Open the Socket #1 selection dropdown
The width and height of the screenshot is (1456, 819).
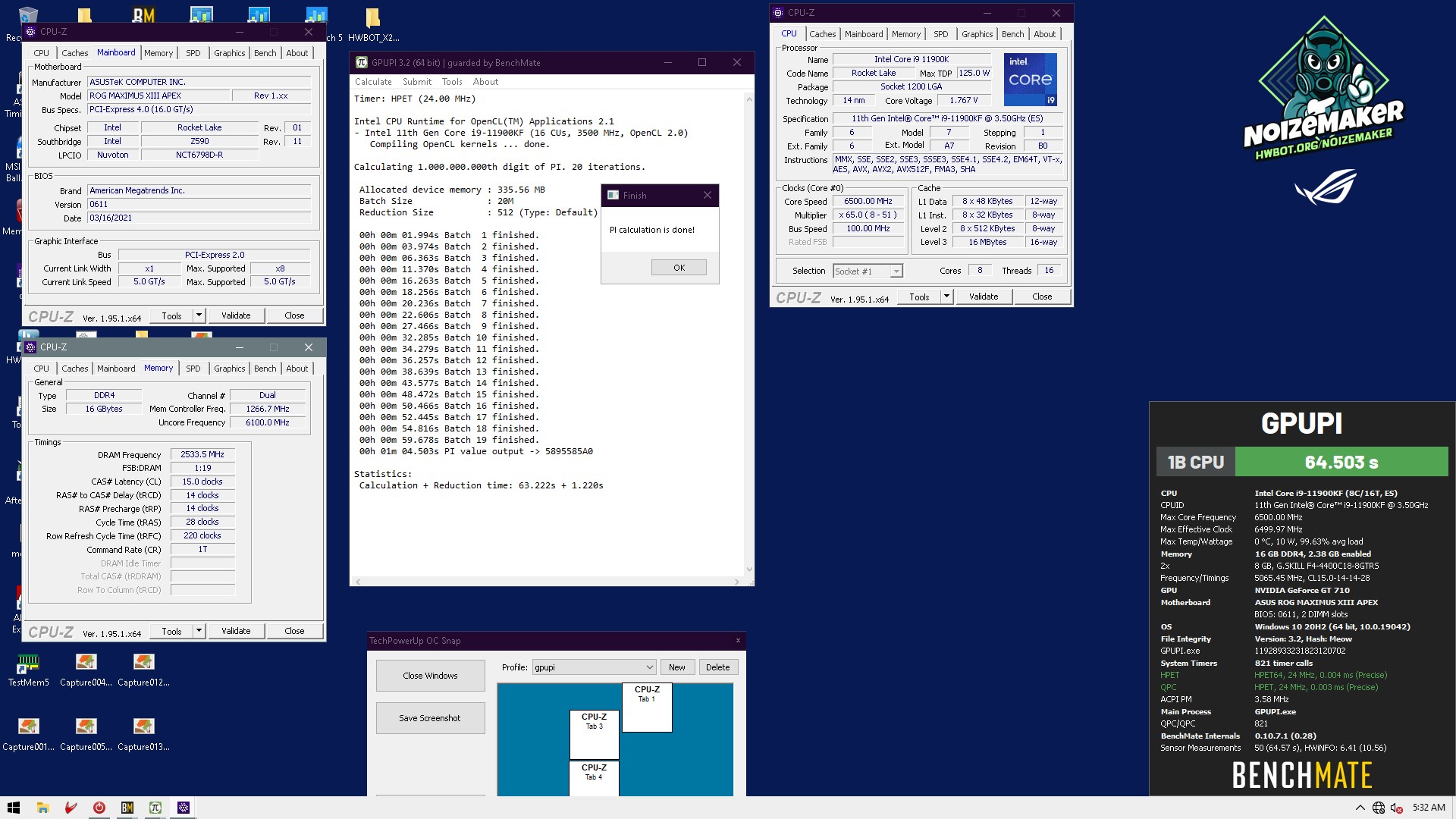tap(868, 271)
